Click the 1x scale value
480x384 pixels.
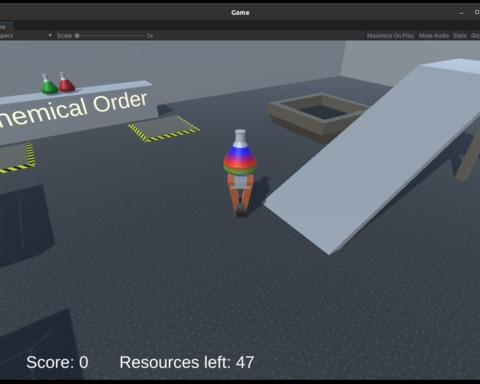click(150, 36)
